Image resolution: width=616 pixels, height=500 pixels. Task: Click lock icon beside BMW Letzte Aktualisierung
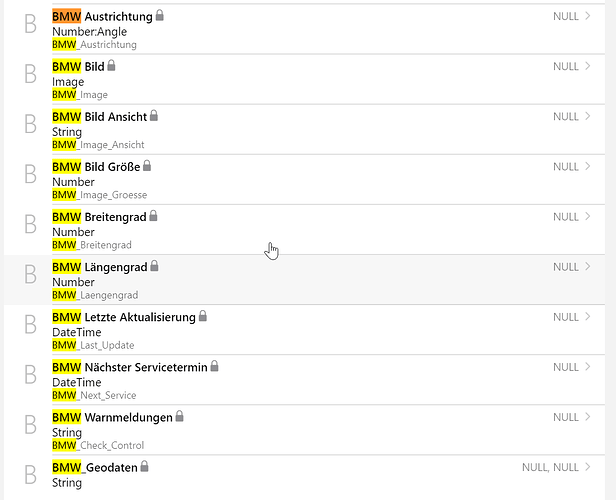pyautogui.click(x=203, y=316)
